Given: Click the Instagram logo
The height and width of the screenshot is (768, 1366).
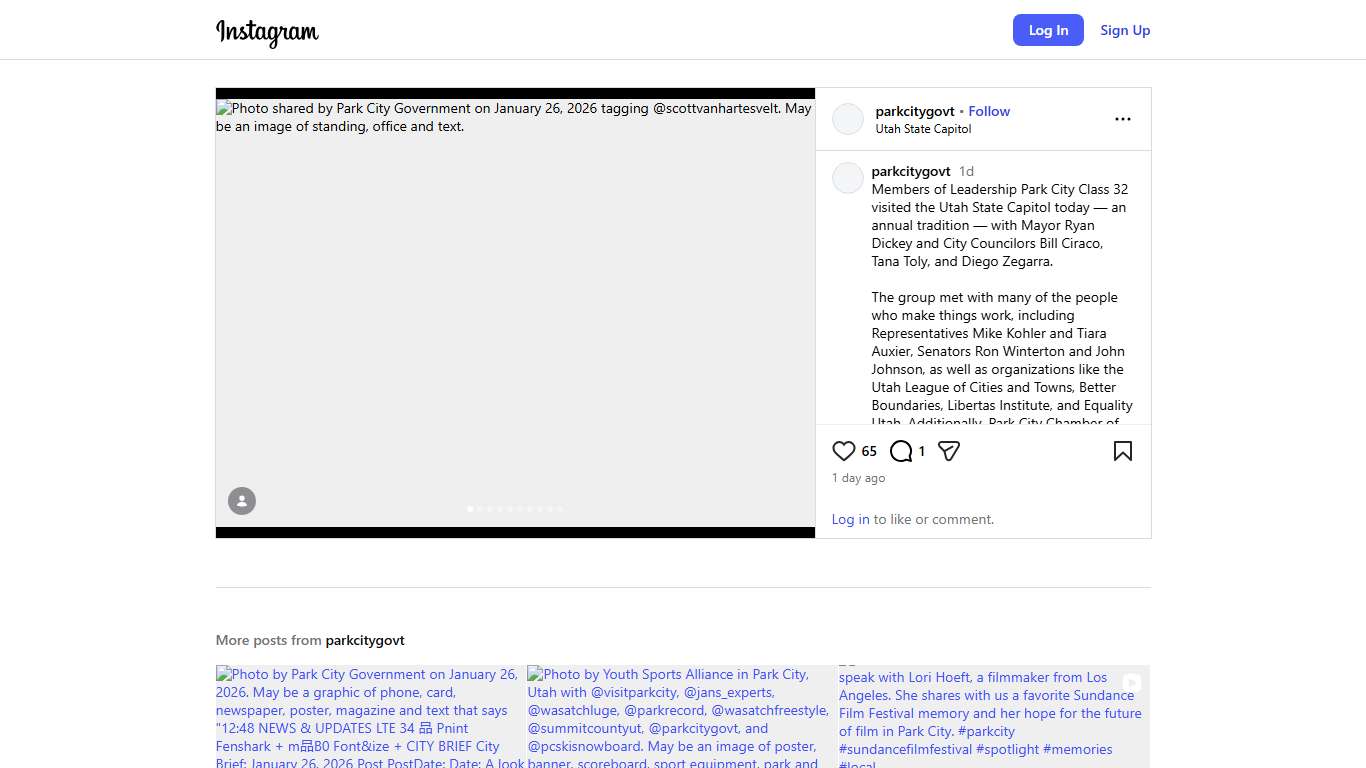Looking at the screenshot, I should click(267, 32).
